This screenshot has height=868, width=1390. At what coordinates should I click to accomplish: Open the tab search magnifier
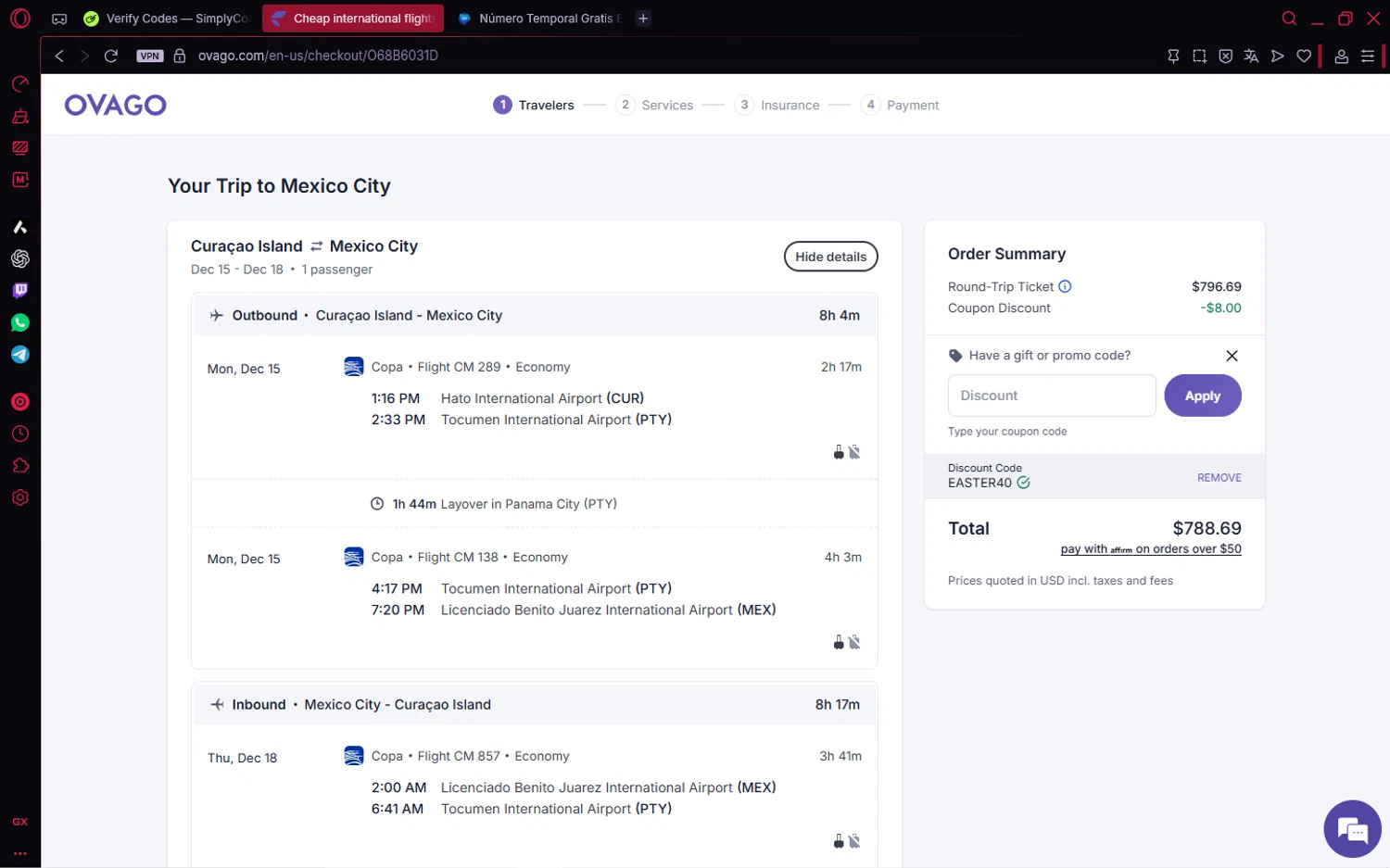(1289, 19)
